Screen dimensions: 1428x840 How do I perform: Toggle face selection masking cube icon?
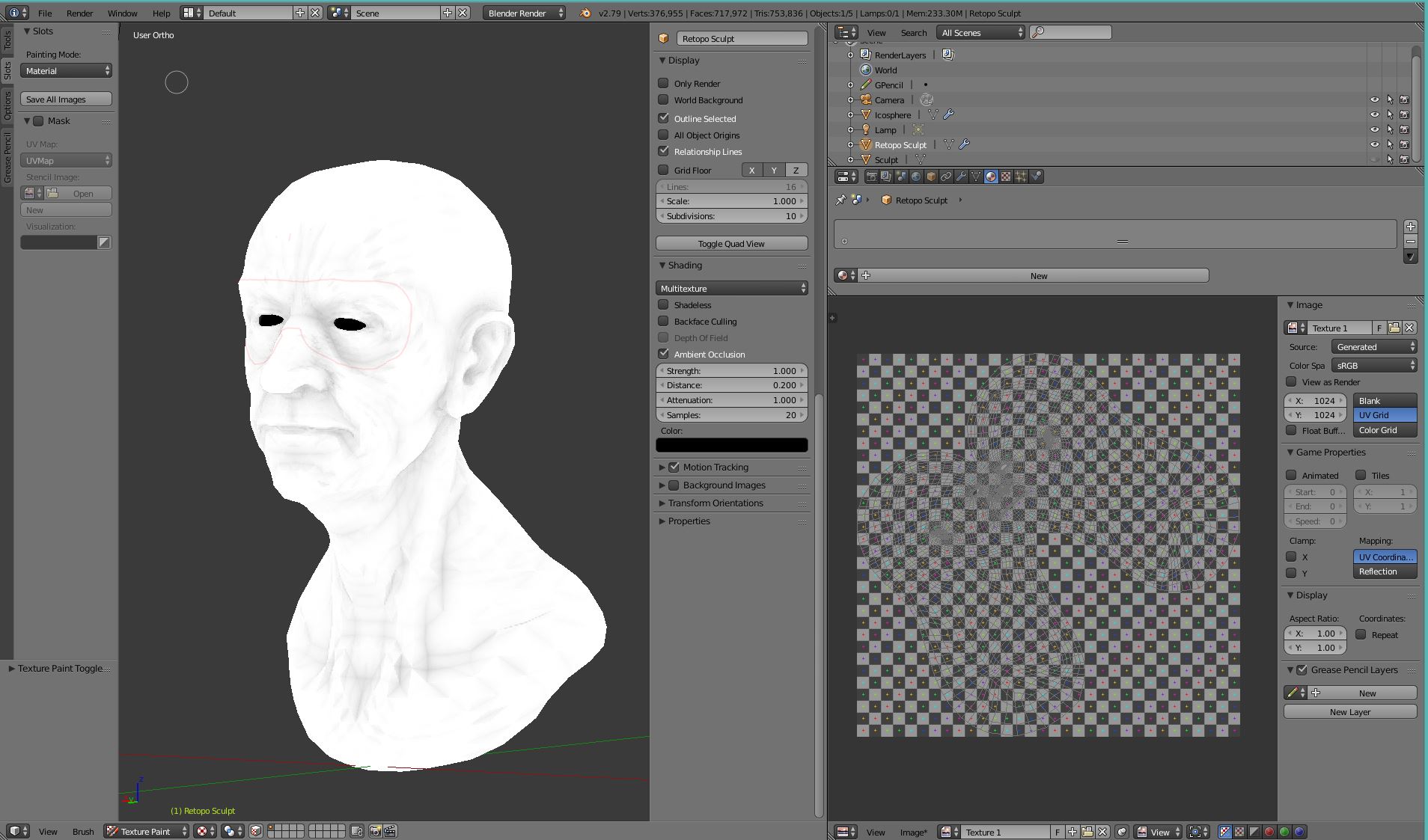pyautogui.click(x=256, y=831)
